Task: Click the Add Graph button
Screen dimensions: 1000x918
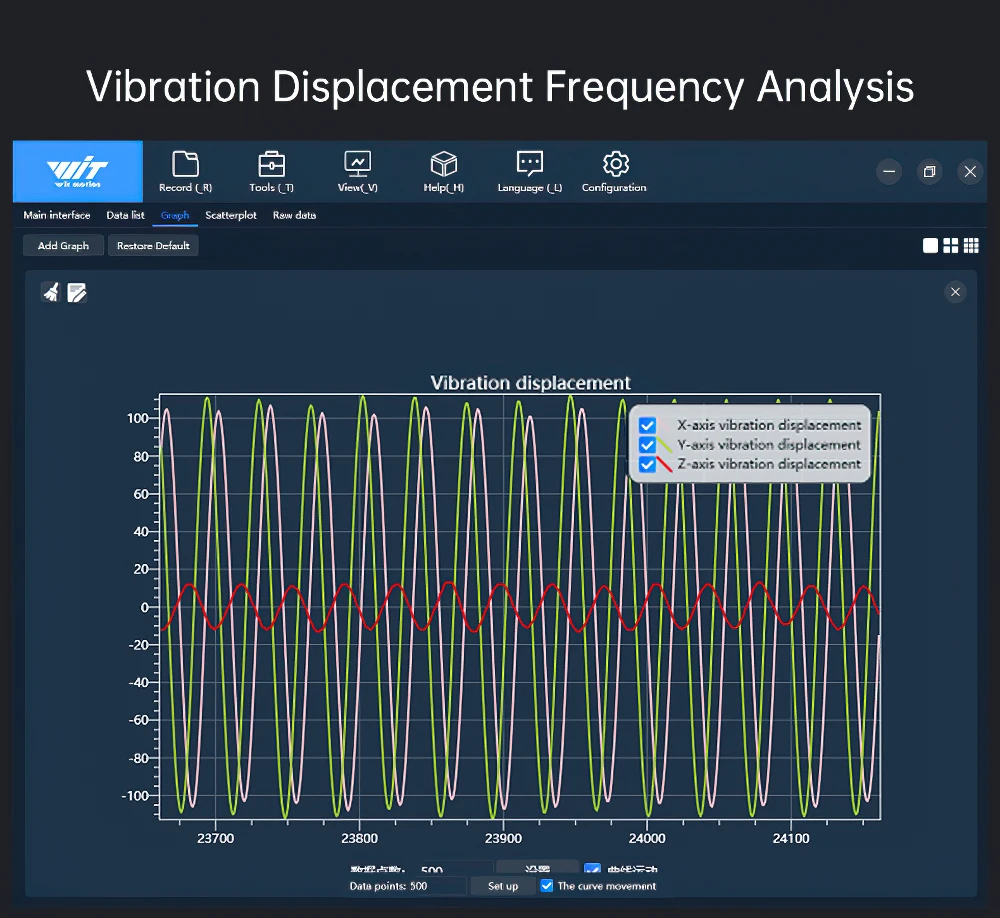Action: tap(63, 246)
